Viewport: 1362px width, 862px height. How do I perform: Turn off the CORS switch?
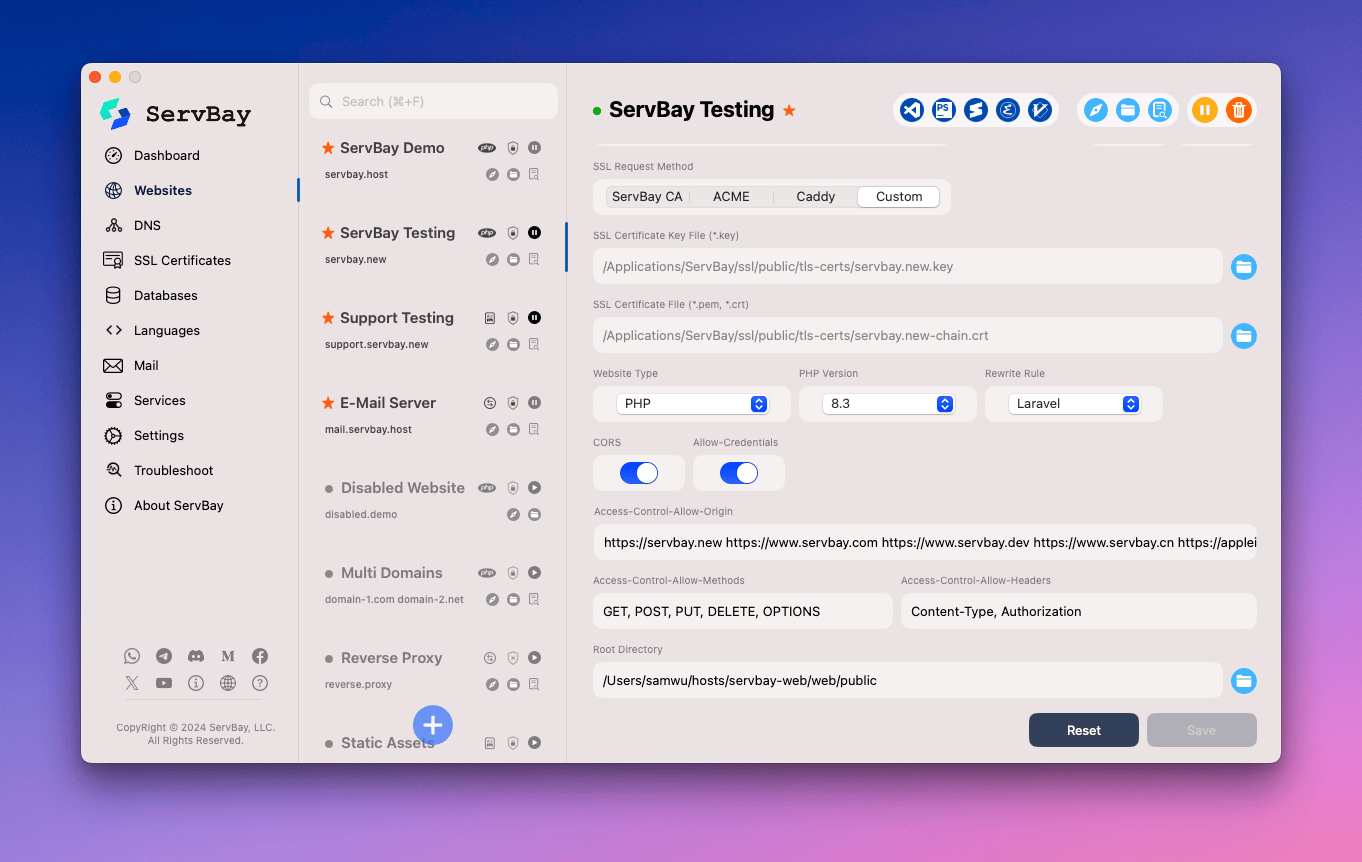click(x=638, y=473)
